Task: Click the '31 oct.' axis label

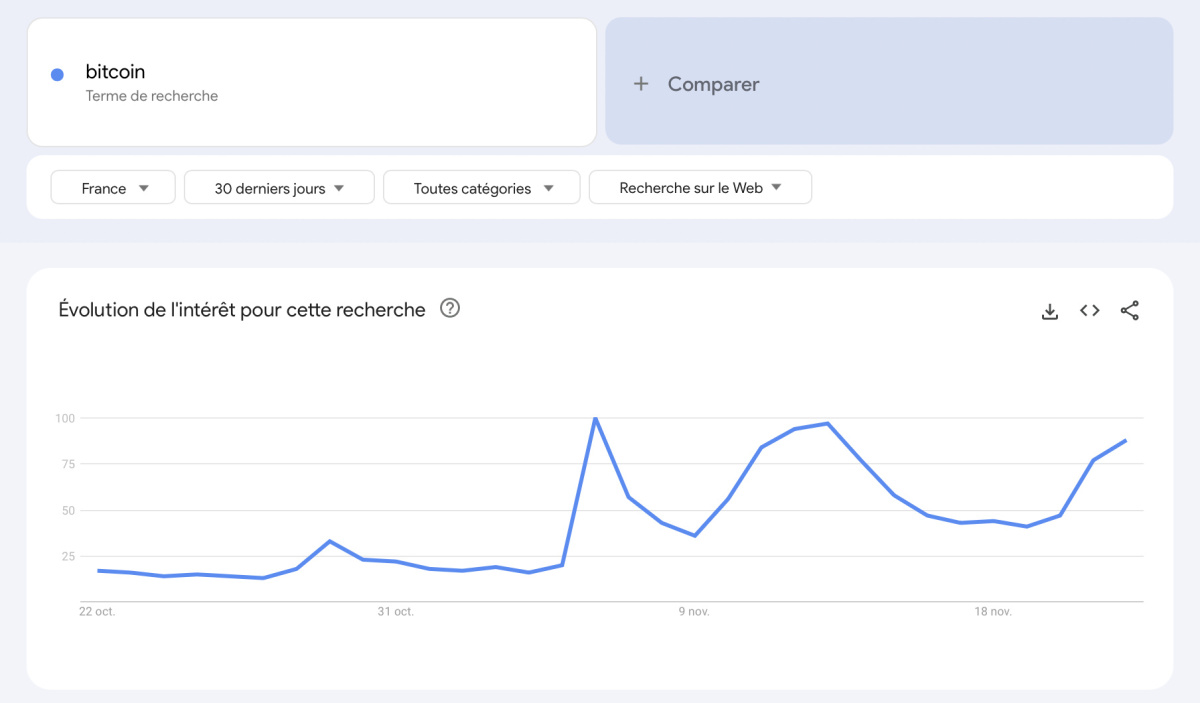Action: [x=396, y=611]
